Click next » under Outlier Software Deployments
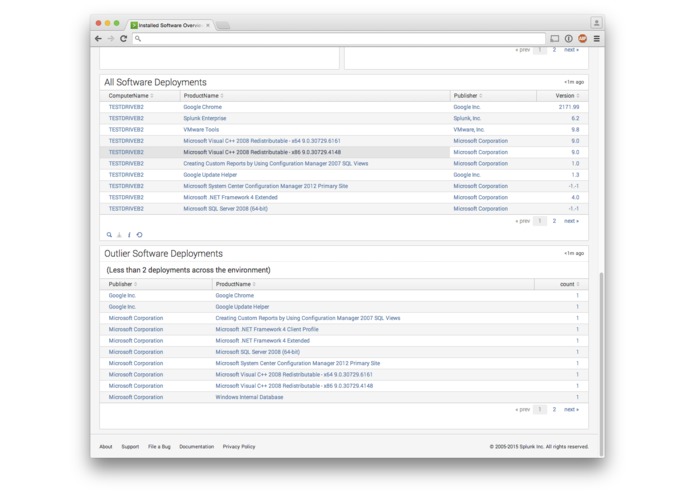This screenshot has width=695, height=494. [x=571, y=410]
